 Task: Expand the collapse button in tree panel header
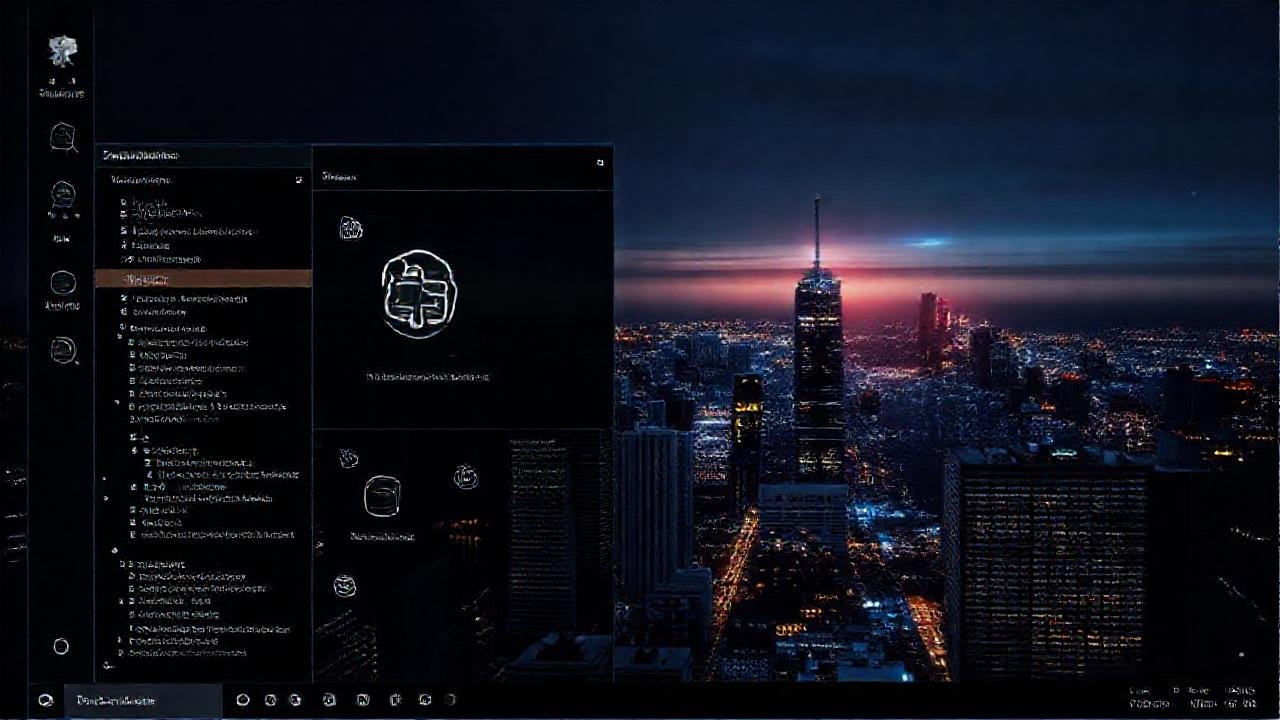click(298, 180)
